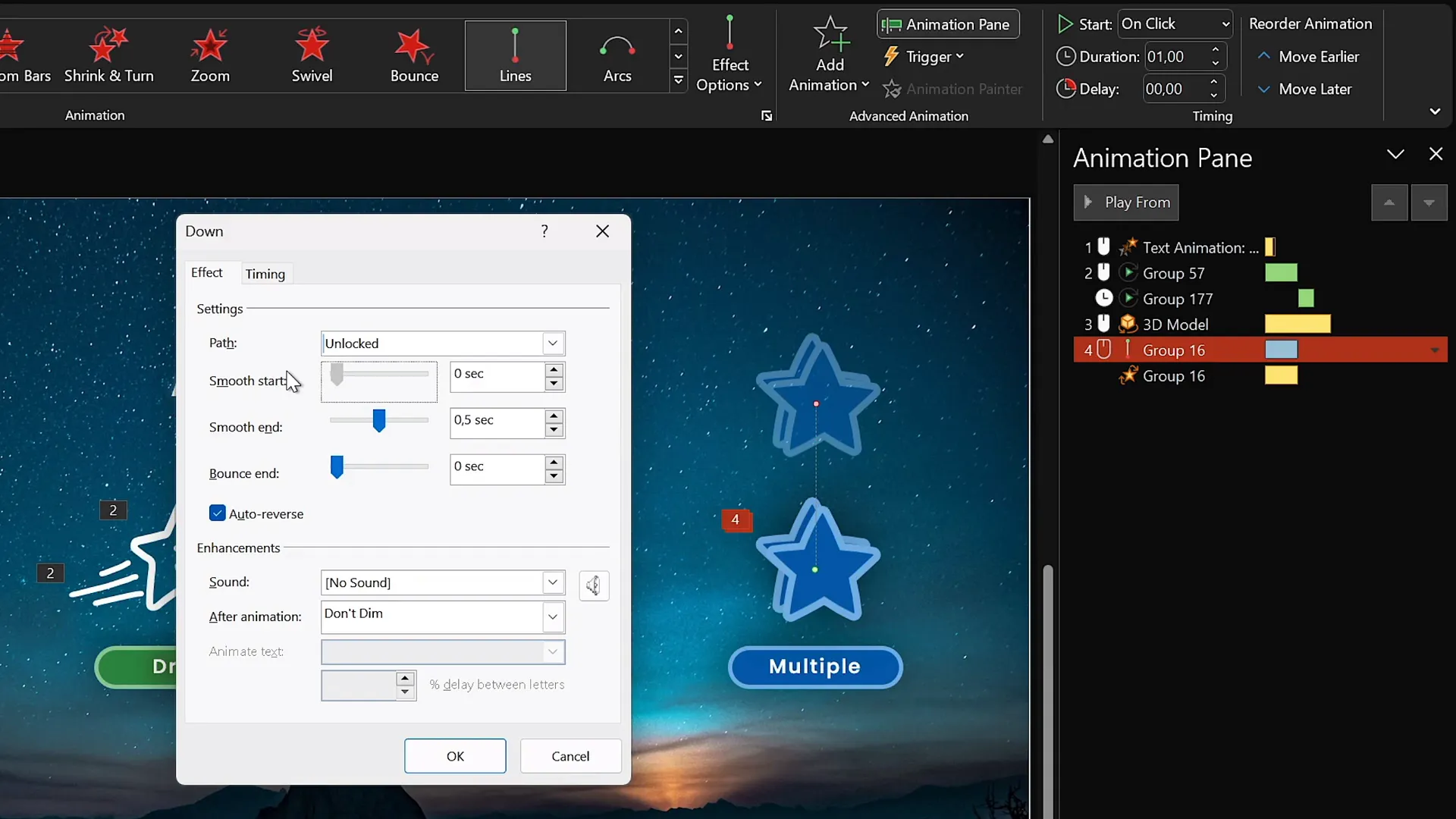Click the yellow 3D Model timeline bar

click(x=1298, y=325)
